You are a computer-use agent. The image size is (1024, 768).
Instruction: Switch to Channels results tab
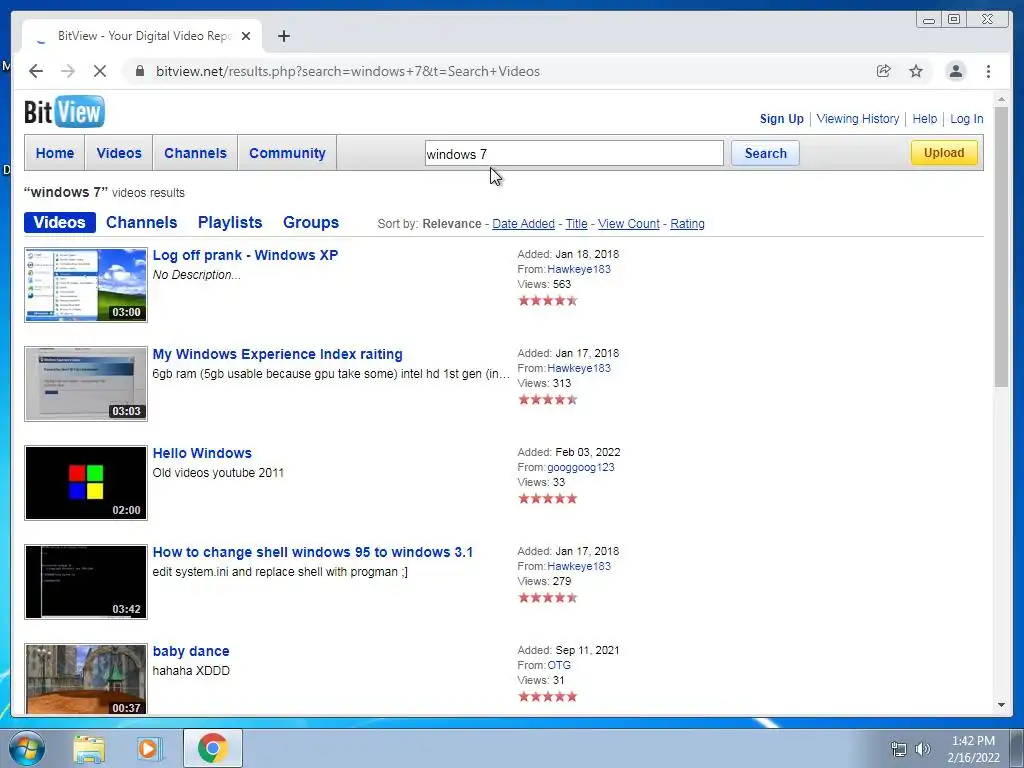click(142, 222)
